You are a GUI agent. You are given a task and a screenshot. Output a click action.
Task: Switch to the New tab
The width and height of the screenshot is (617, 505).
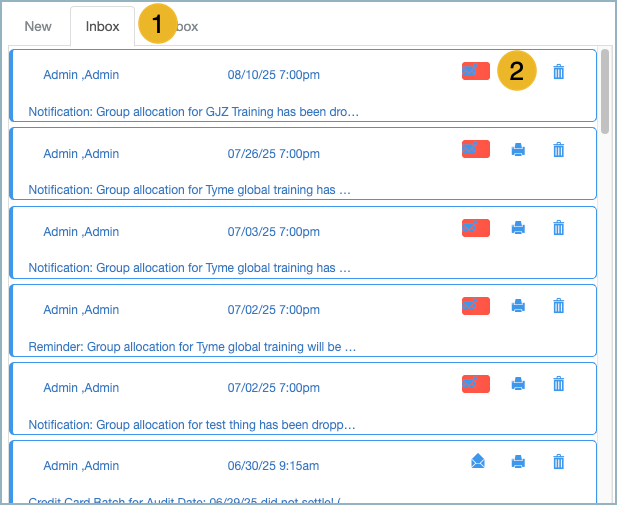38,26
